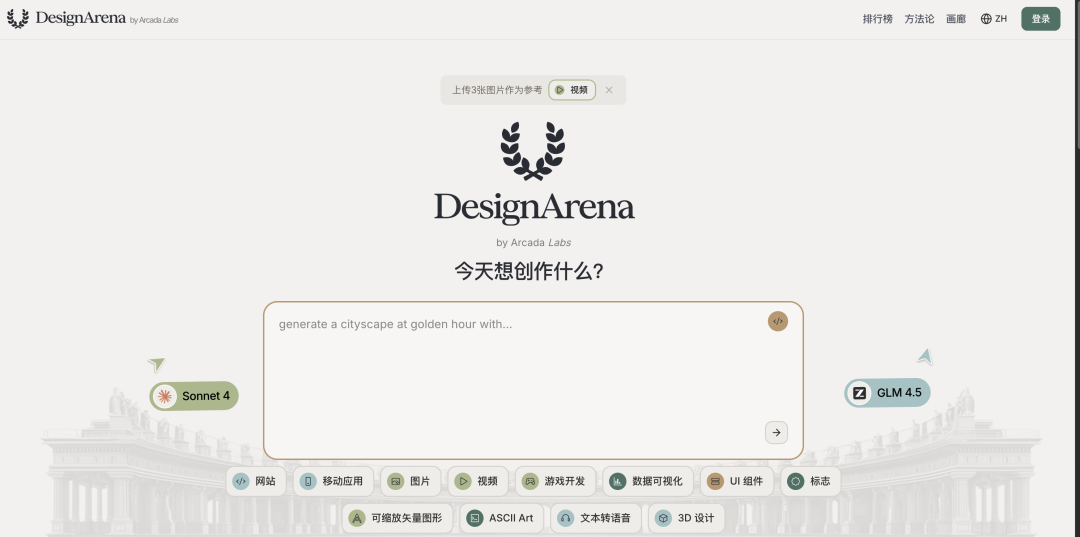
Task: Select the 视频 category chip below prompt
Action: [x=478, y=481]
